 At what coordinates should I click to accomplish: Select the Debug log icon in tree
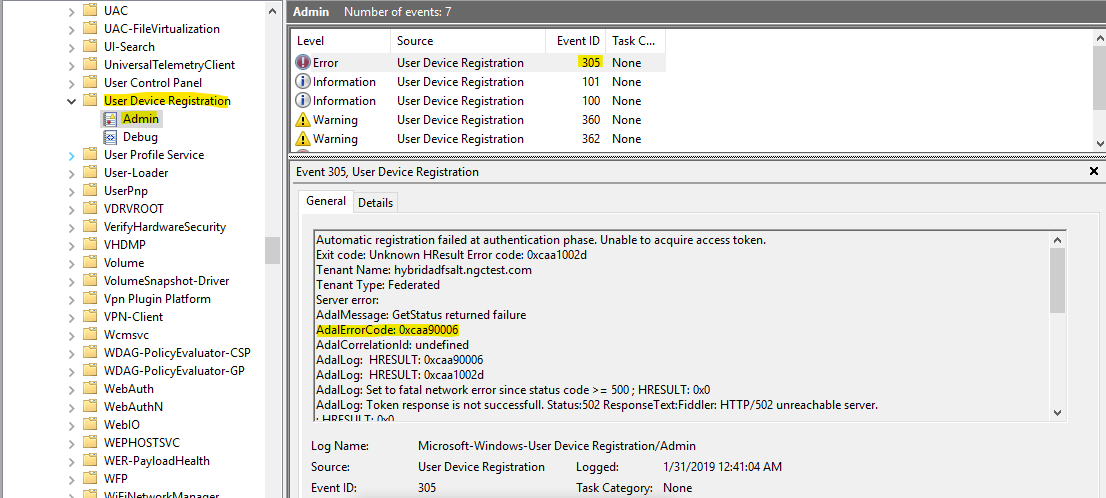tap(110, 137)
